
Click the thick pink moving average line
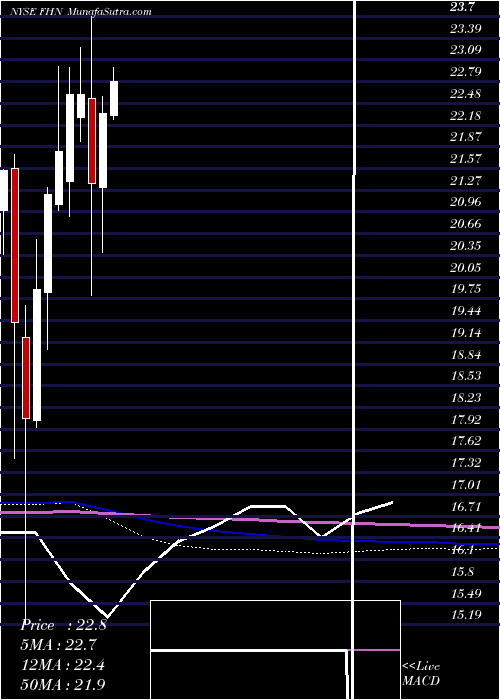[x=250, y=520]
